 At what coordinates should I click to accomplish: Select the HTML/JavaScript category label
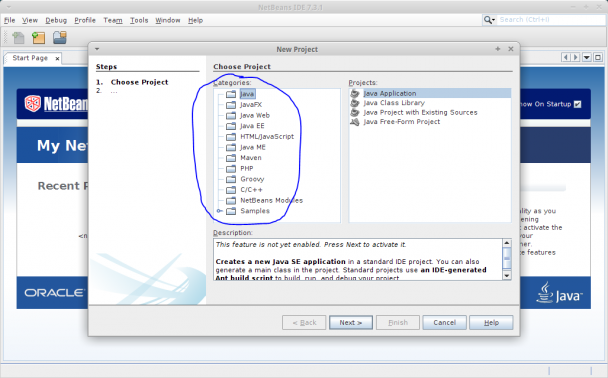(267, 137)
